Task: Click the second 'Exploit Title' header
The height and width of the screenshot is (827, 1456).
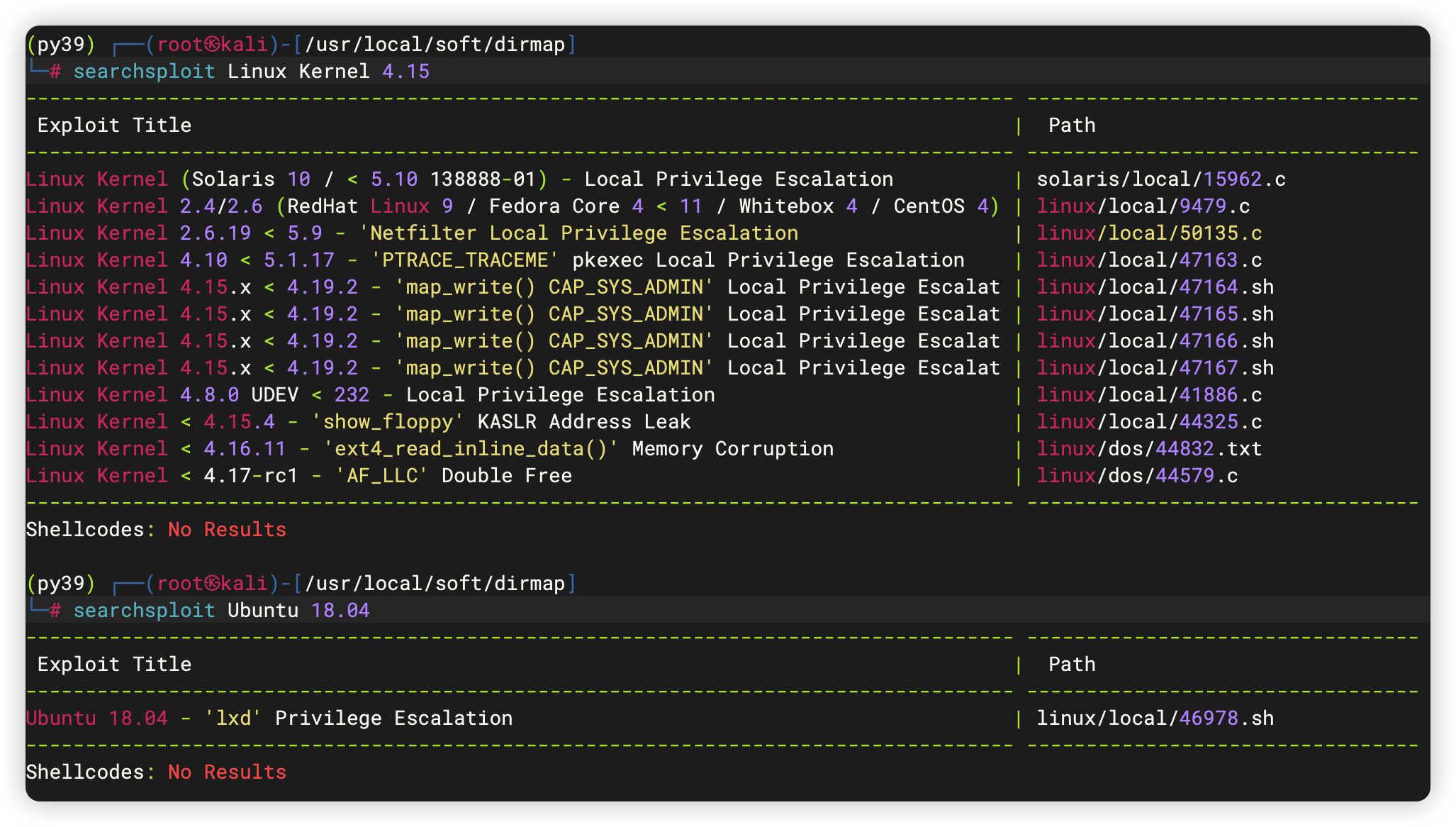Action: (x=114, y=665)
